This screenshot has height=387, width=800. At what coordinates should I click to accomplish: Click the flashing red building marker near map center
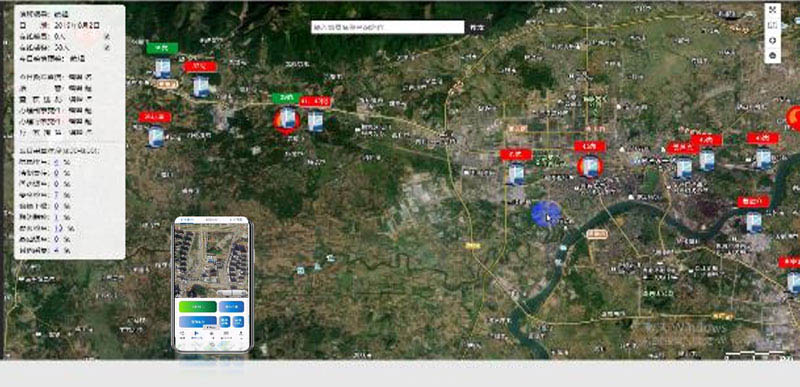coord(590,166)
